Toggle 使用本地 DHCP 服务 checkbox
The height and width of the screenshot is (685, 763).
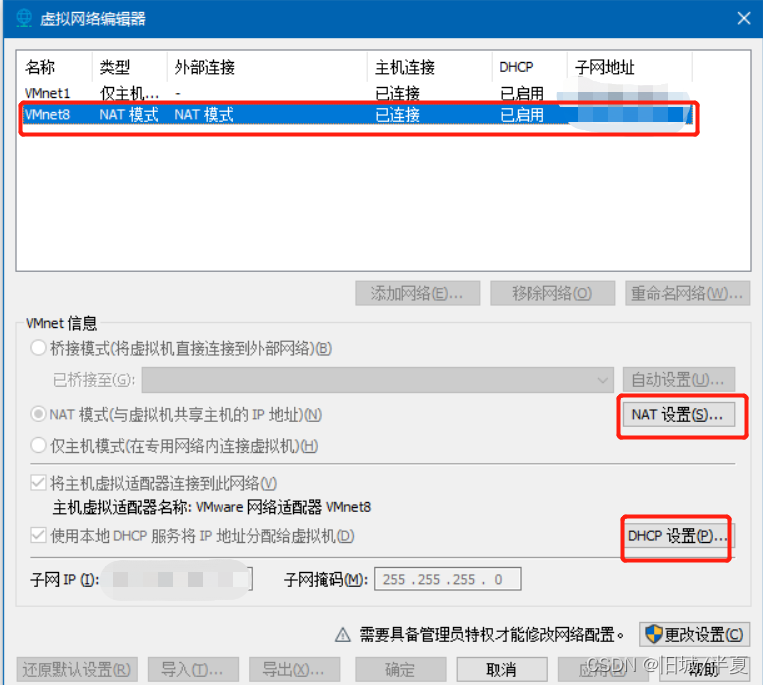[x=38, y=536]
